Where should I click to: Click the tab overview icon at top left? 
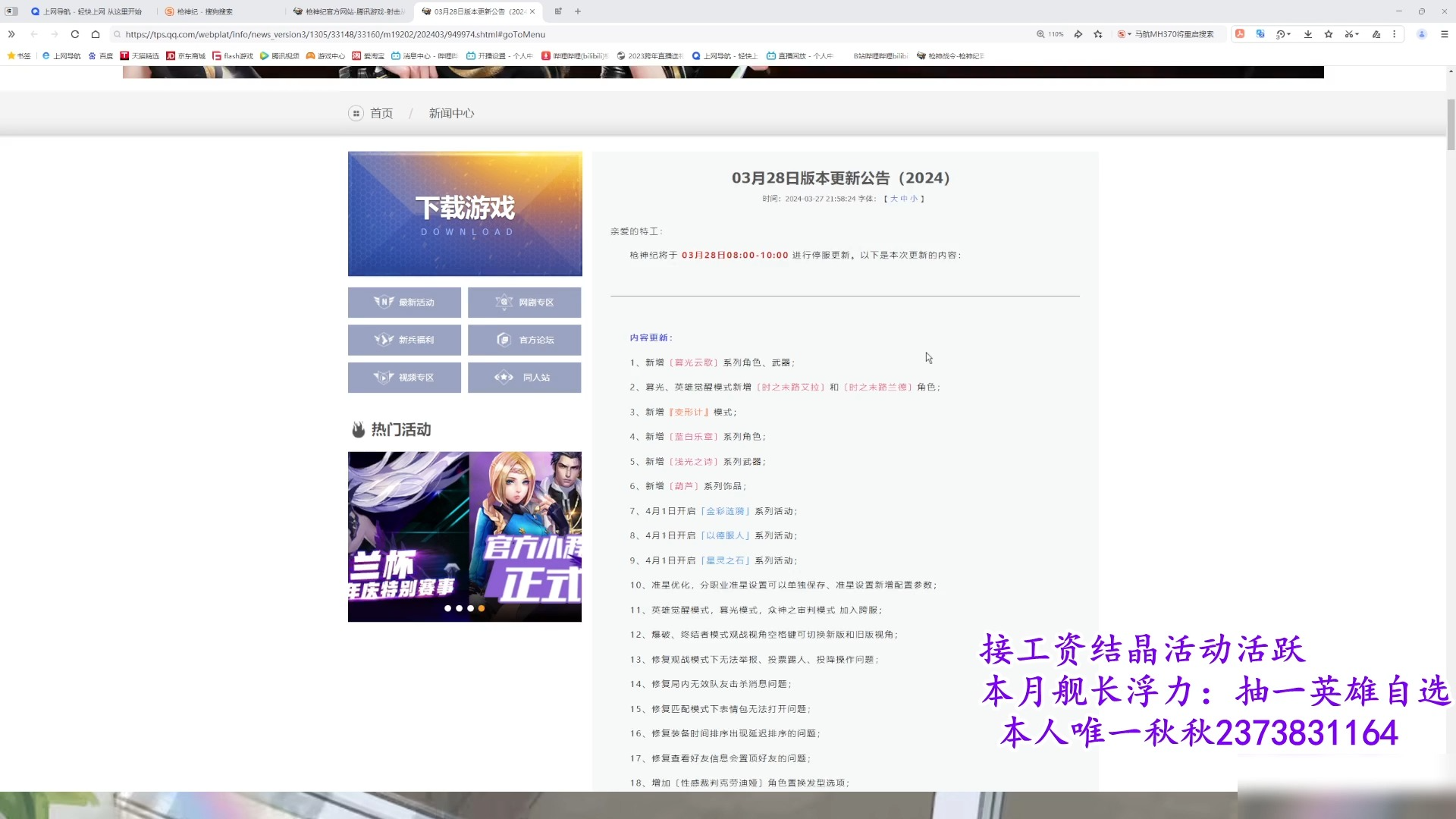pyautogui.click(x=11, y=11)
